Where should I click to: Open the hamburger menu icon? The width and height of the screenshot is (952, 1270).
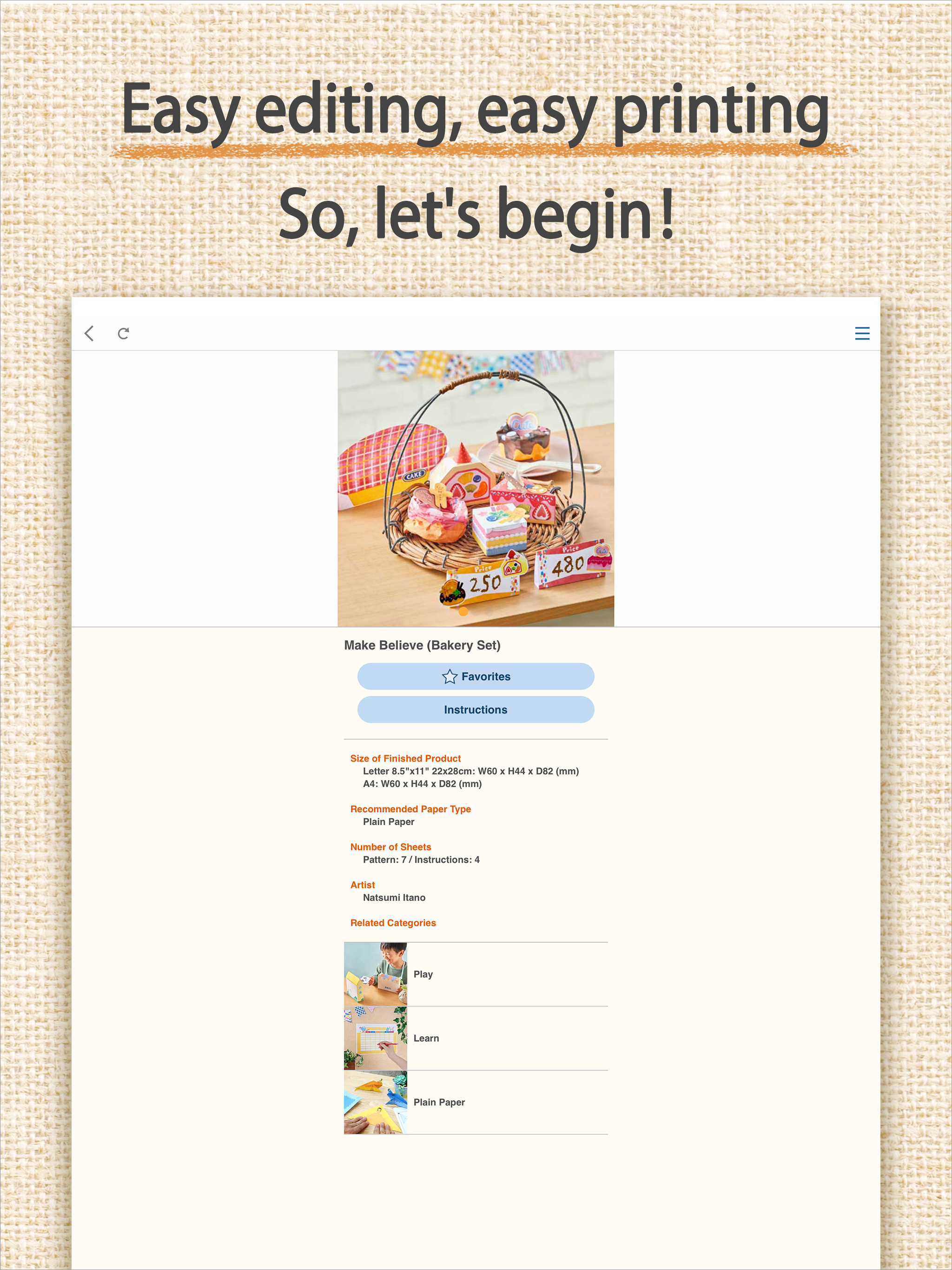pos(862,333)
